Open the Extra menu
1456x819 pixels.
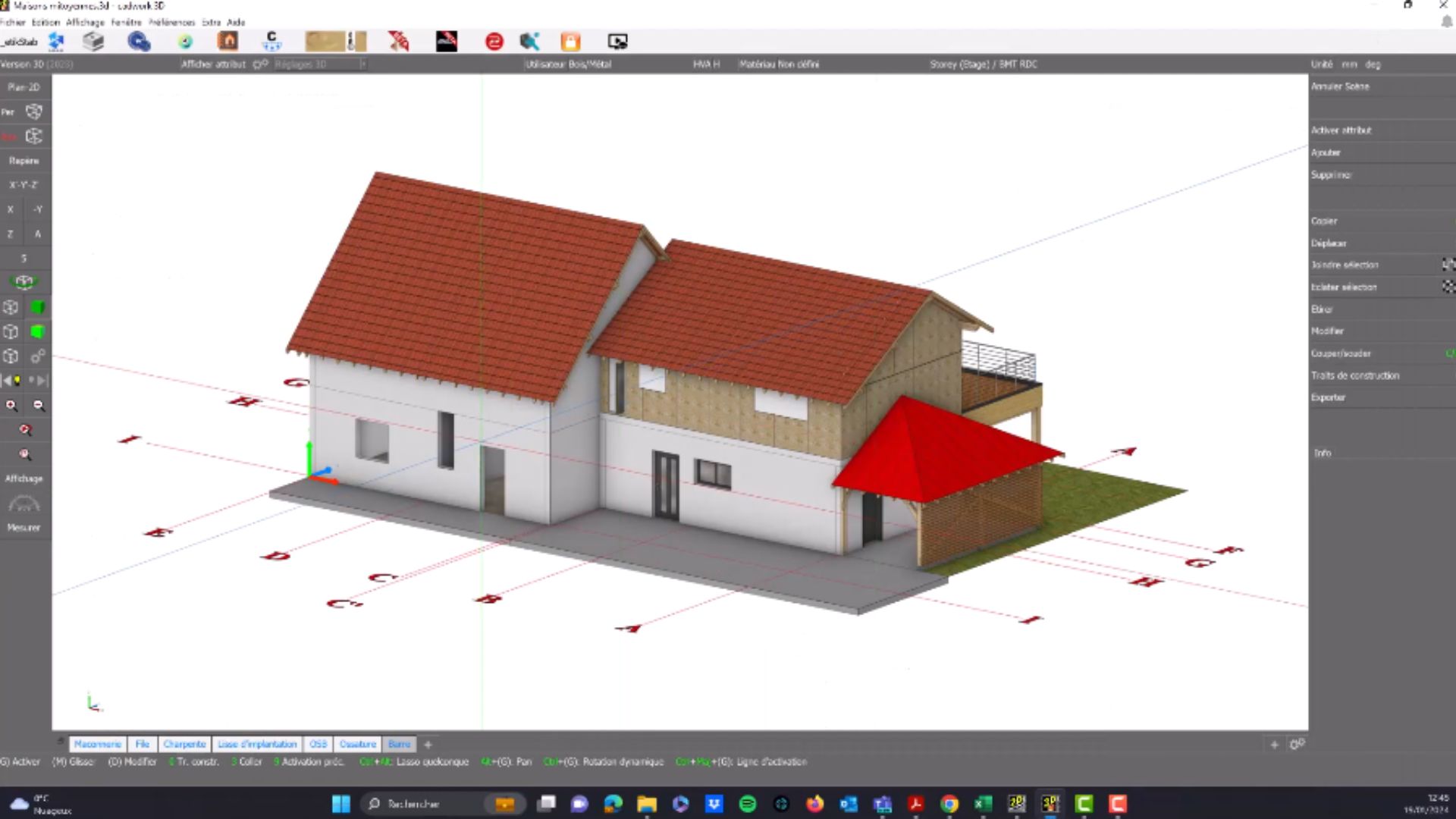click(211, 22)
